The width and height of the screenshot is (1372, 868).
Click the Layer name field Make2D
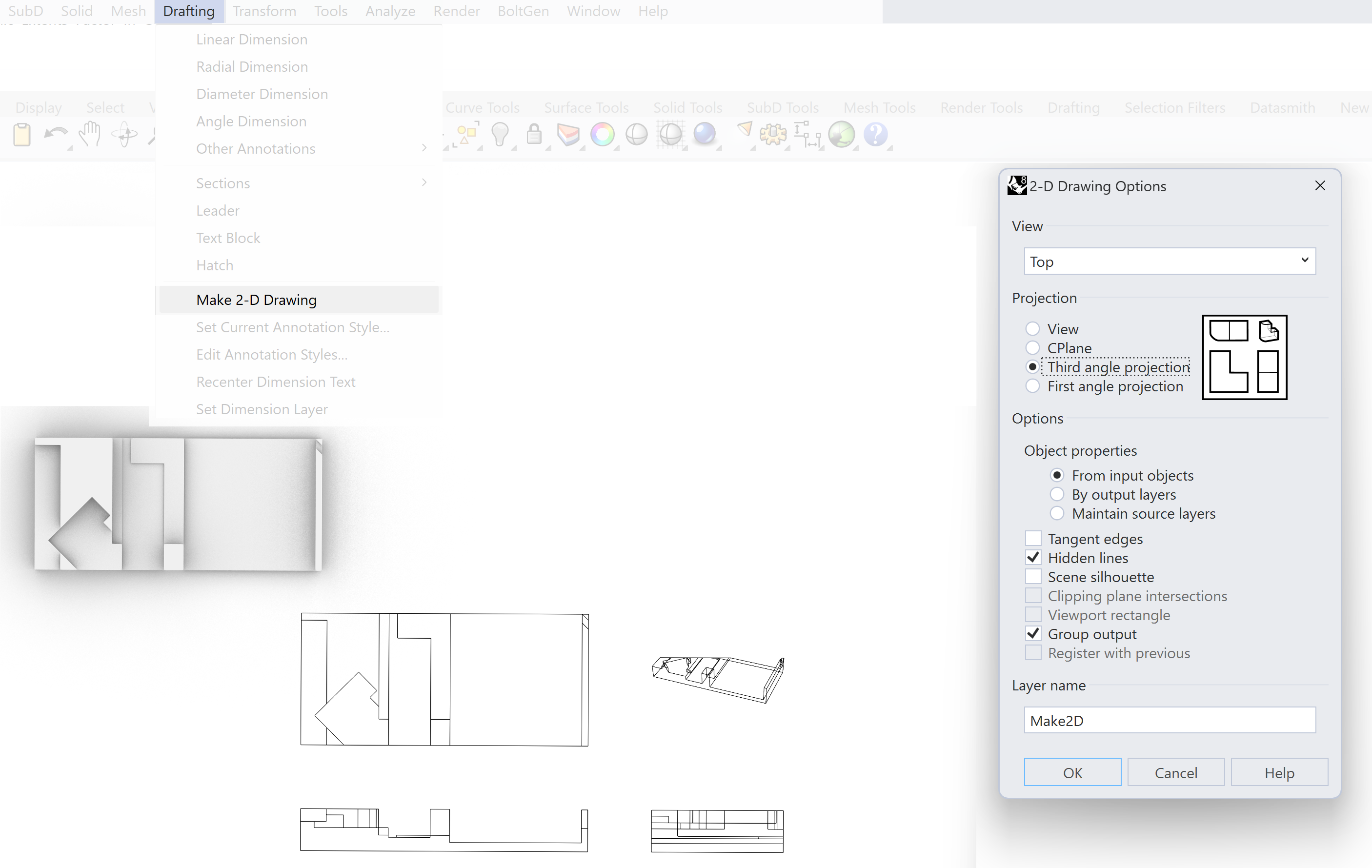(1169, 720)
